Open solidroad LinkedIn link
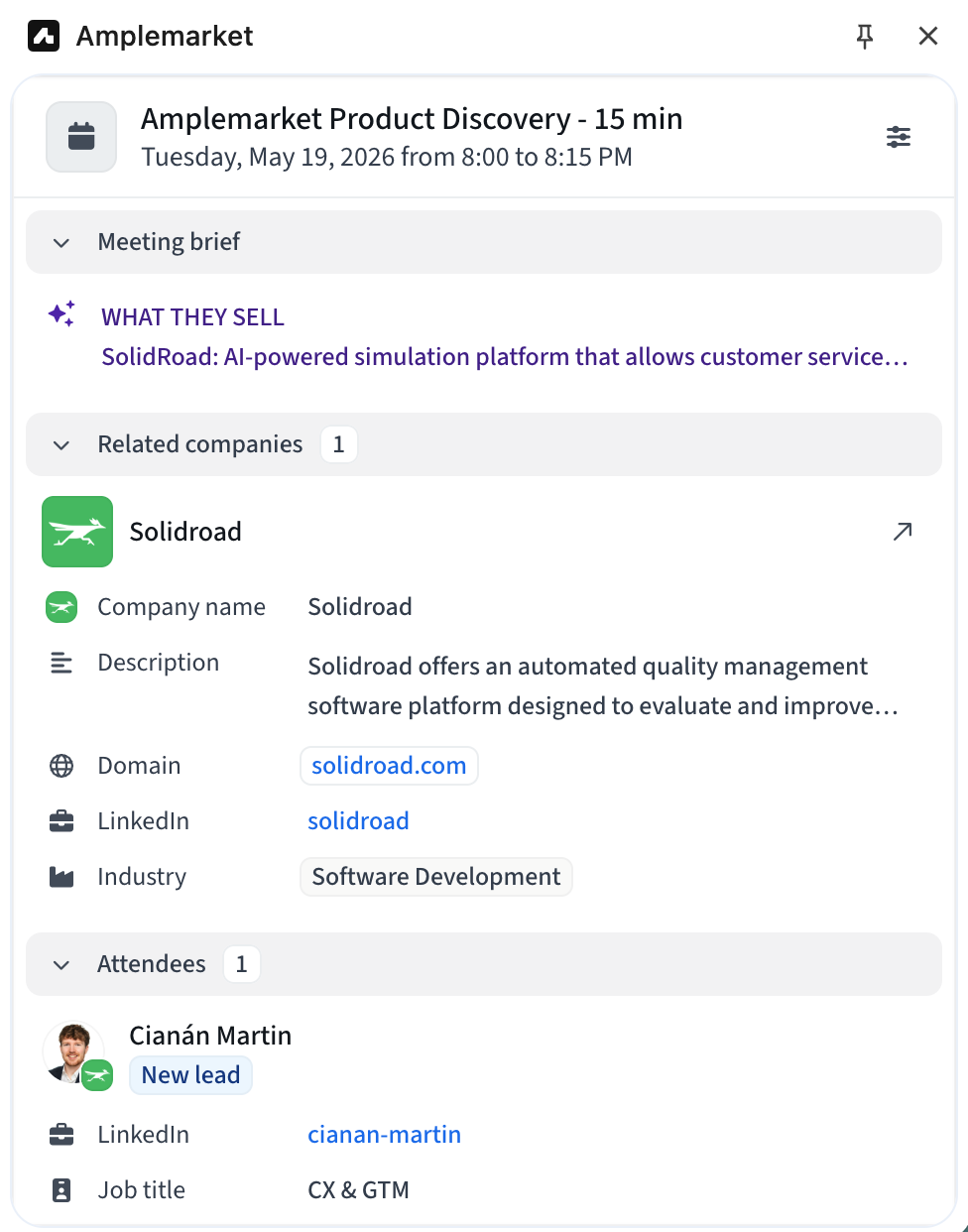Screen dimensions: 968x1232 [x=358, y=821]
